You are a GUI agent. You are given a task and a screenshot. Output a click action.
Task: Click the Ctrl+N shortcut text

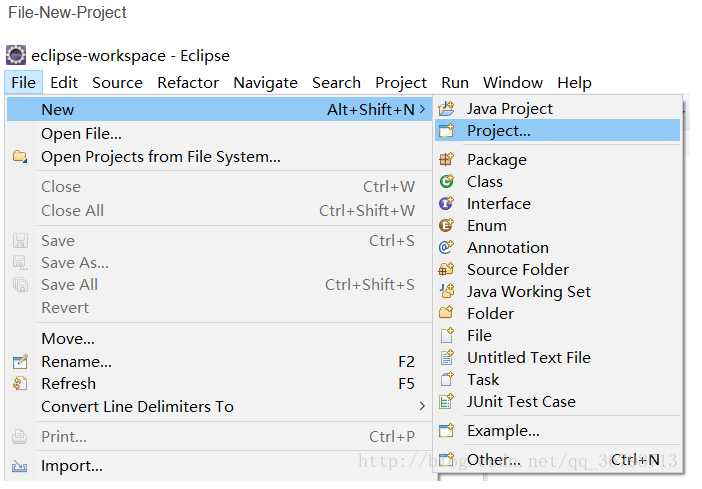(x=635, y=459)
